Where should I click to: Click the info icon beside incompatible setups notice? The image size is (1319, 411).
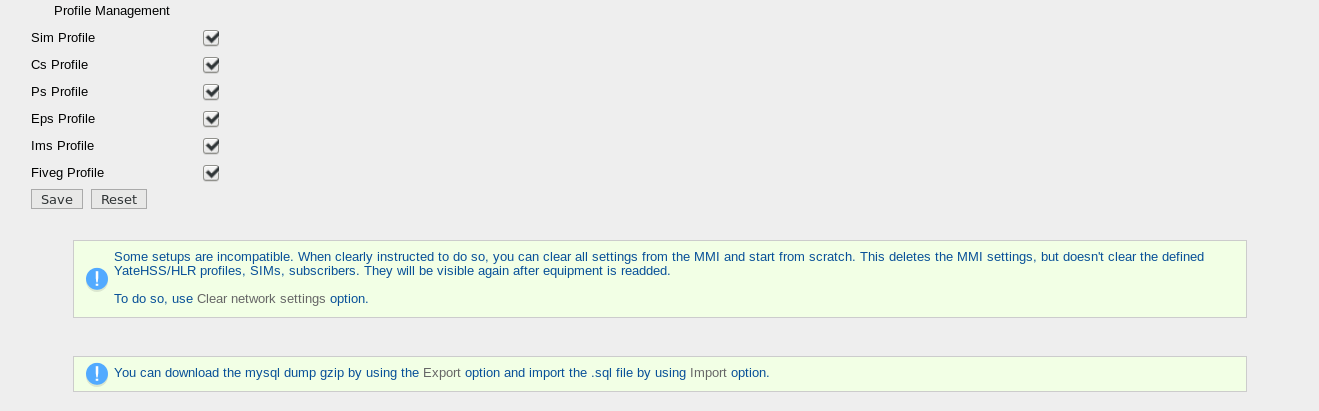96,279
